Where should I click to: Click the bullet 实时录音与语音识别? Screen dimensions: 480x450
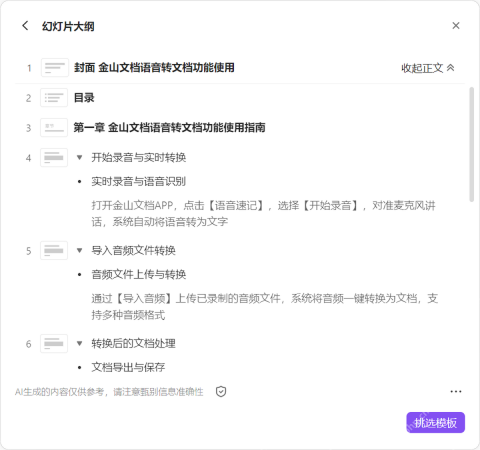pyautogui.click(x=139, y=181)
